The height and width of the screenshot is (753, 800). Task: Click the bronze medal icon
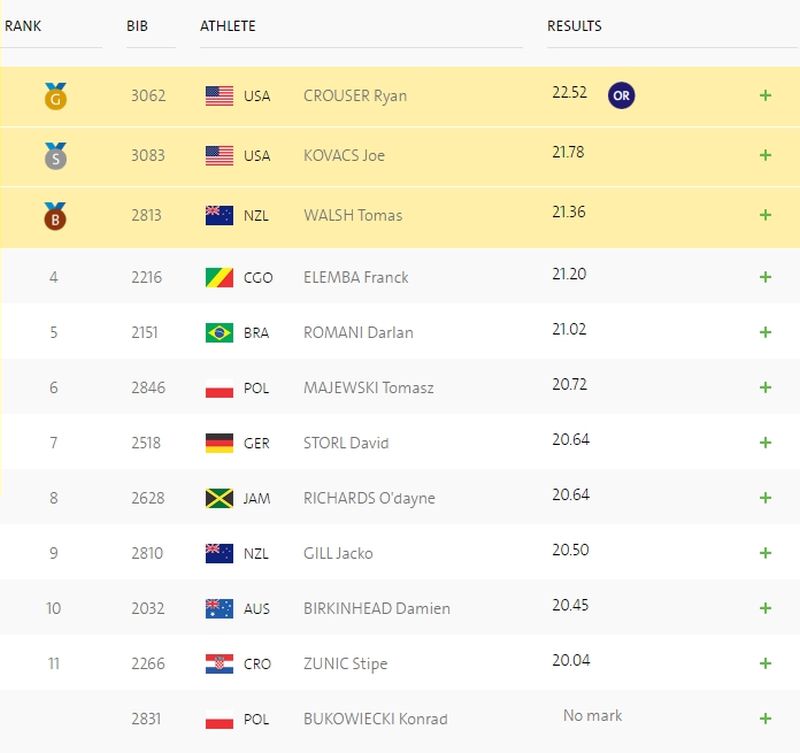[x=55, y=216]
